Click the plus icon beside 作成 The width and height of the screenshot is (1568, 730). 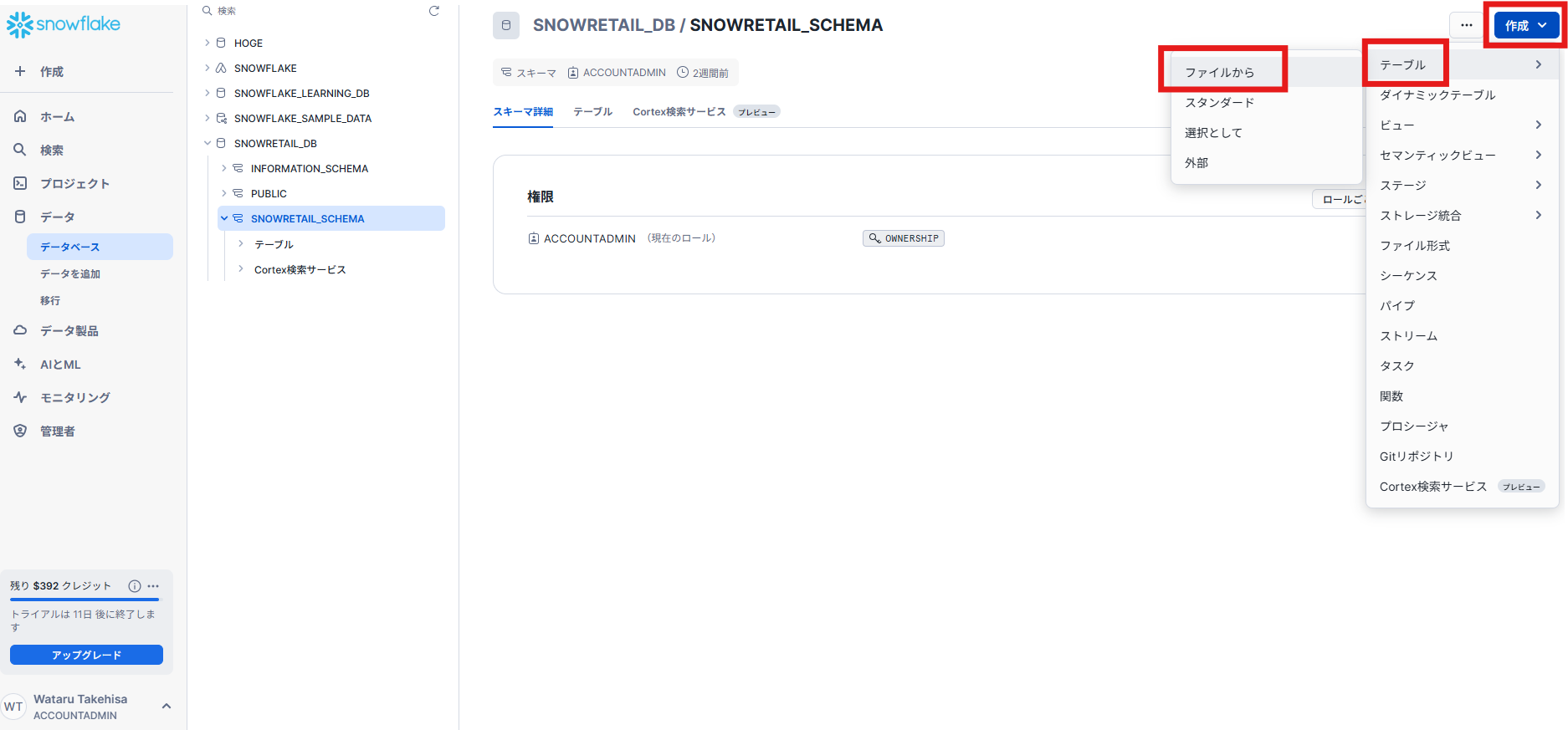coord(20,72)
